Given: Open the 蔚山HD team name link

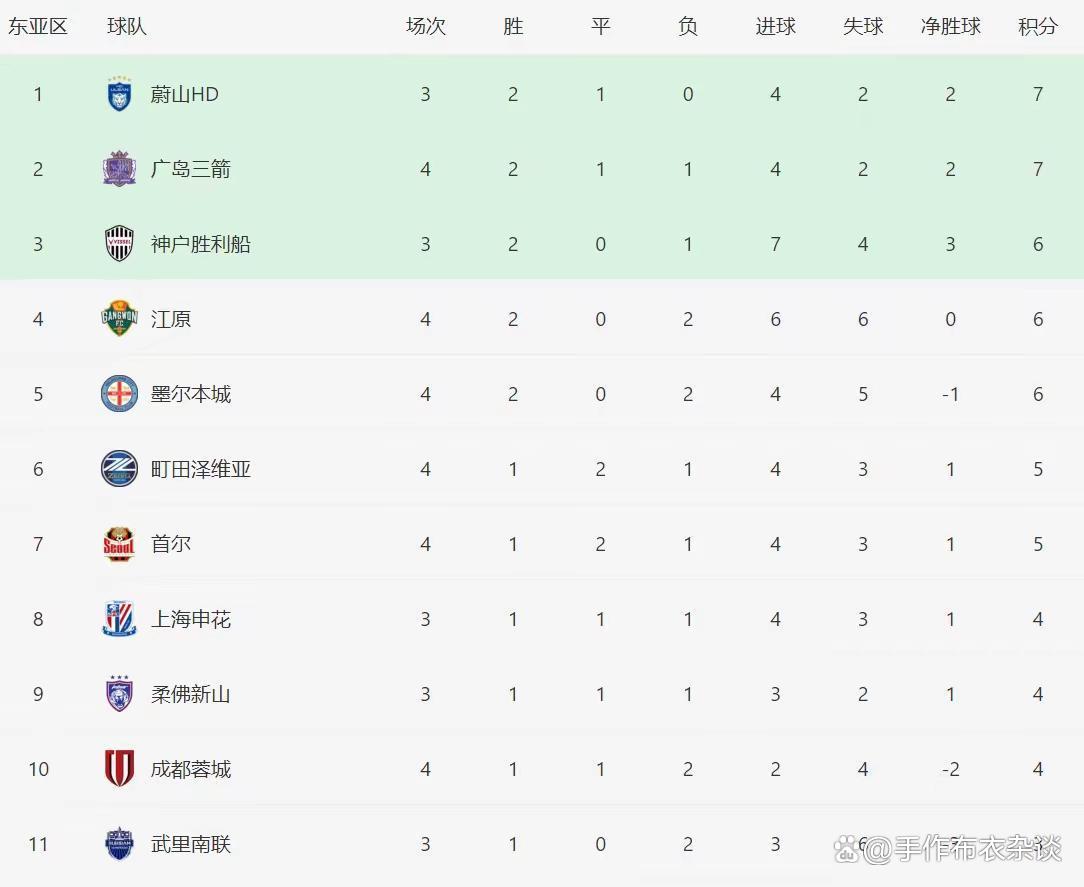Looking at the screenshot, I should click(185, 94).
